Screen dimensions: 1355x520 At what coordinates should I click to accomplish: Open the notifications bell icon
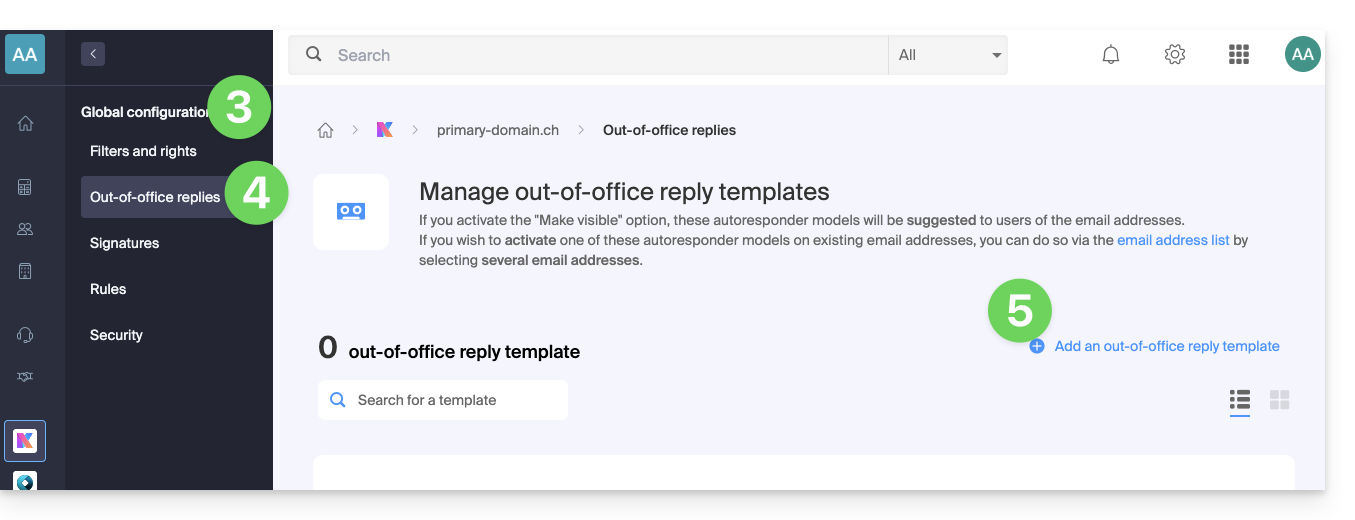pos(1110,55)
